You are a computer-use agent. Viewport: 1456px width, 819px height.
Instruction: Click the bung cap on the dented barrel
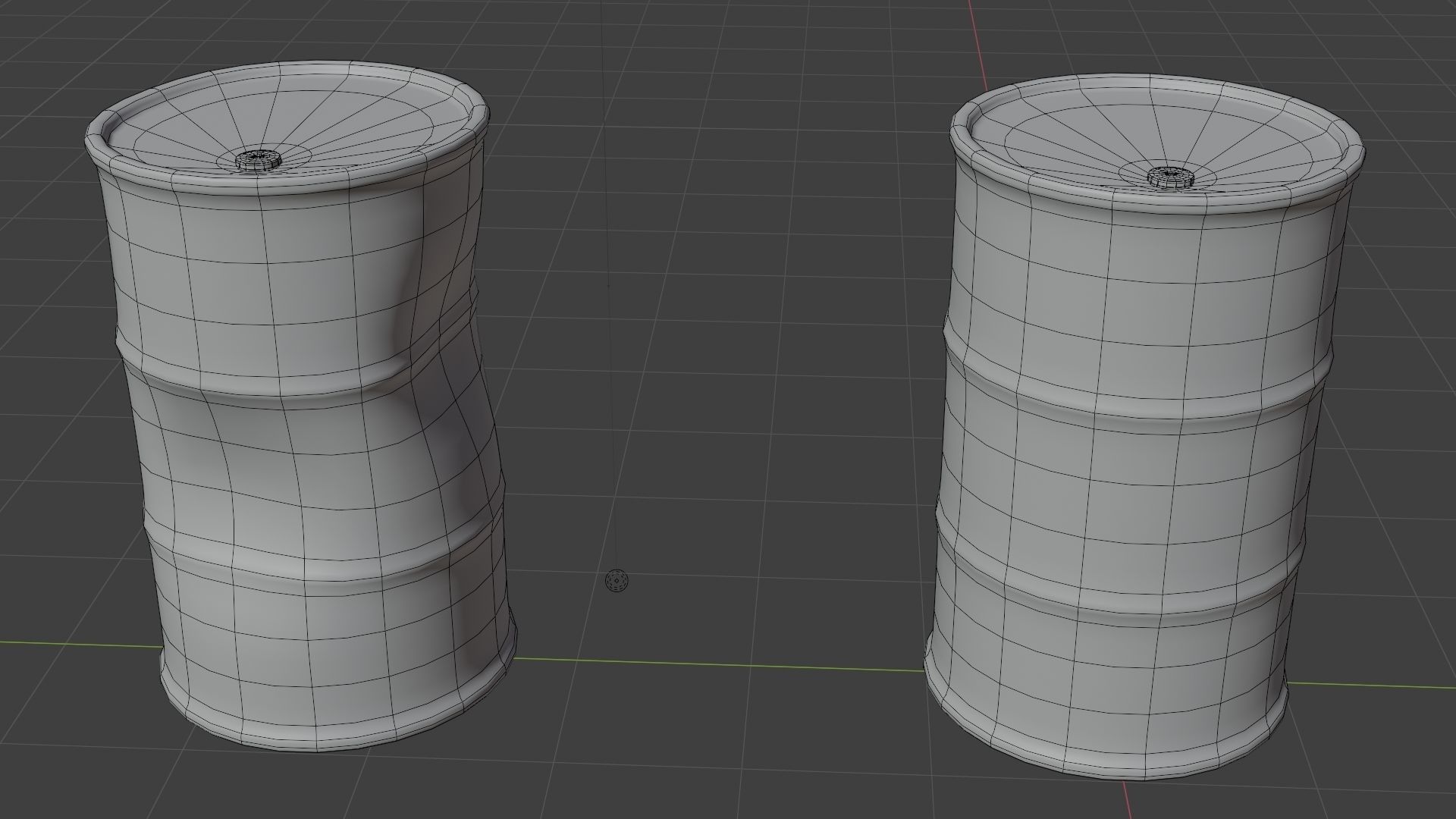pyautogui.click(x=258, y=159)
